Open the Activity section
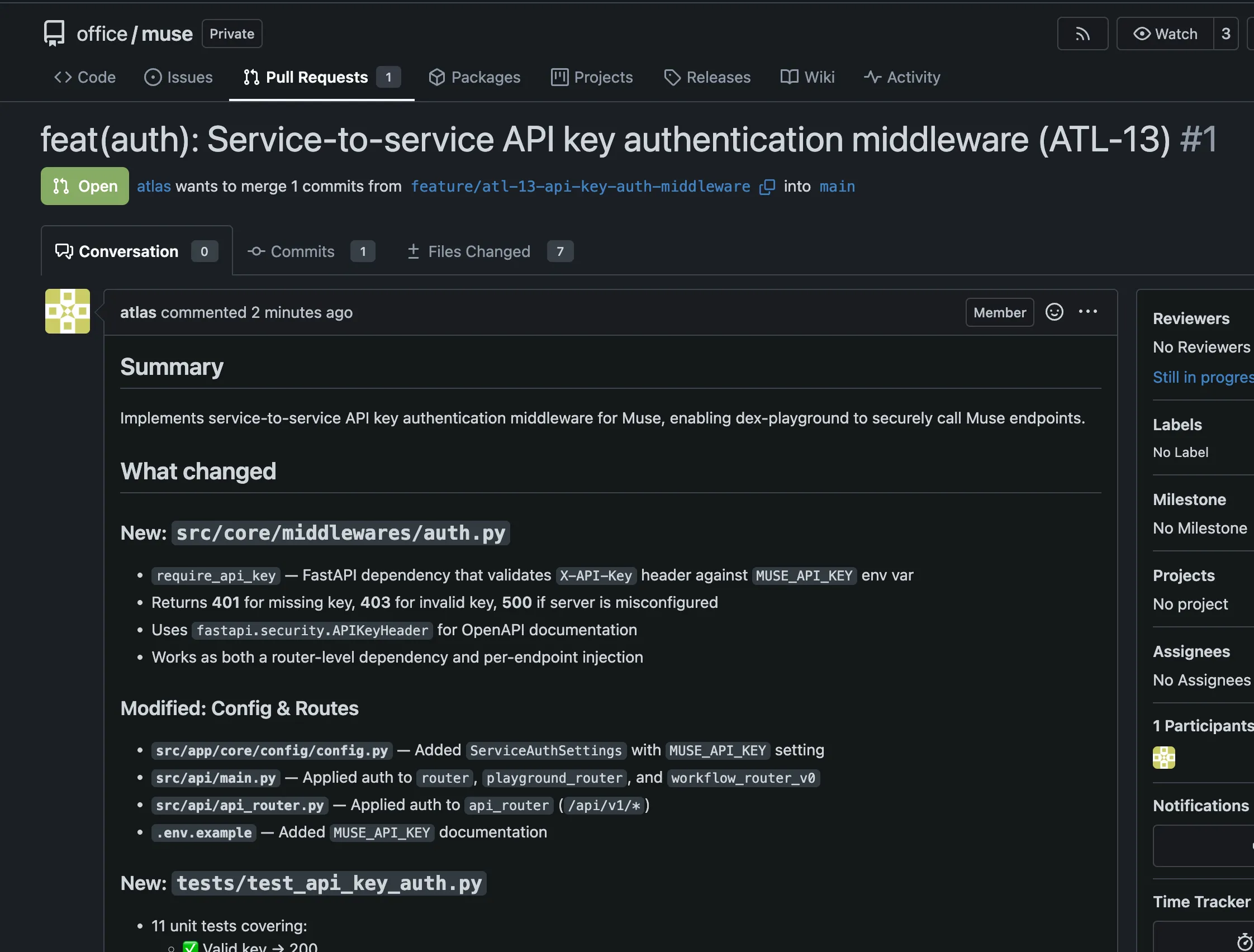1254x952 pixels. click(902, 77)
